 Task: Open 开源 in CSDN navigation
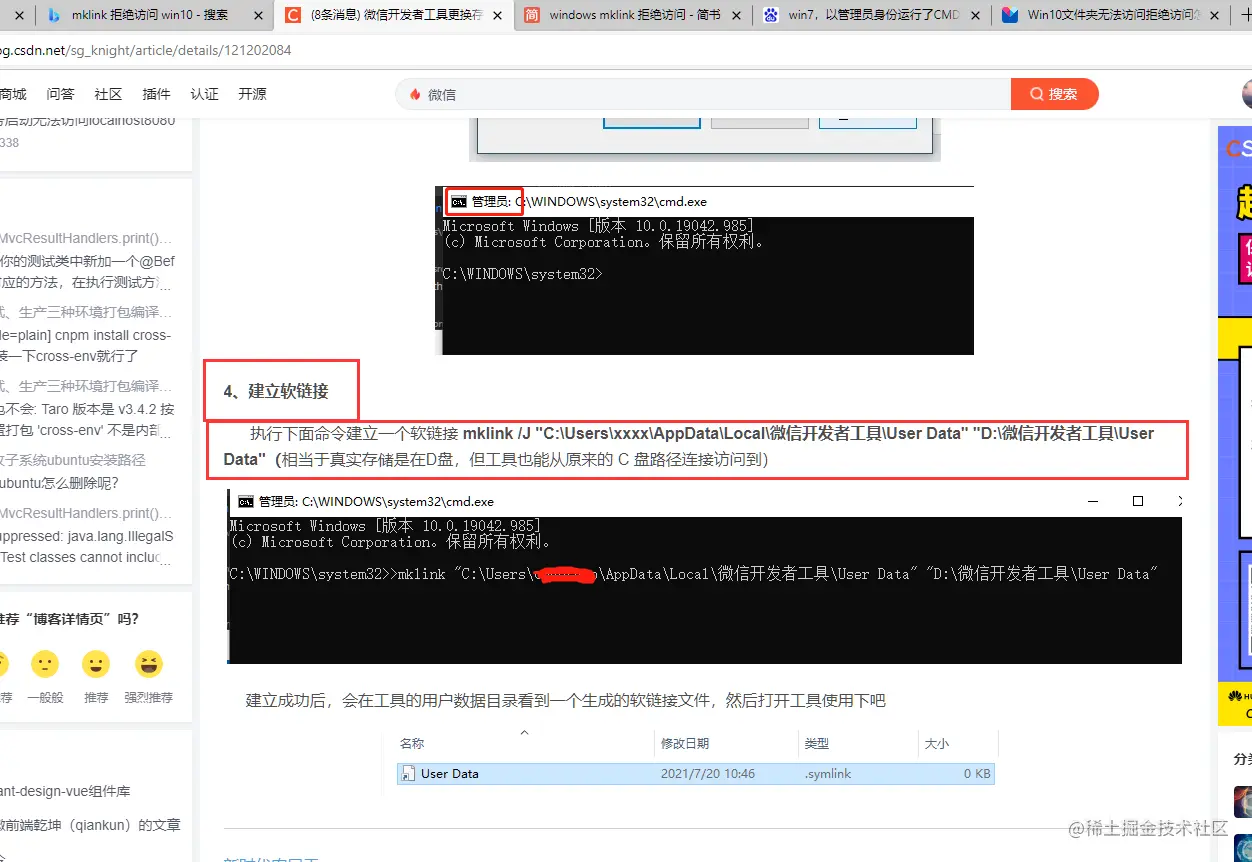point(253,94)
